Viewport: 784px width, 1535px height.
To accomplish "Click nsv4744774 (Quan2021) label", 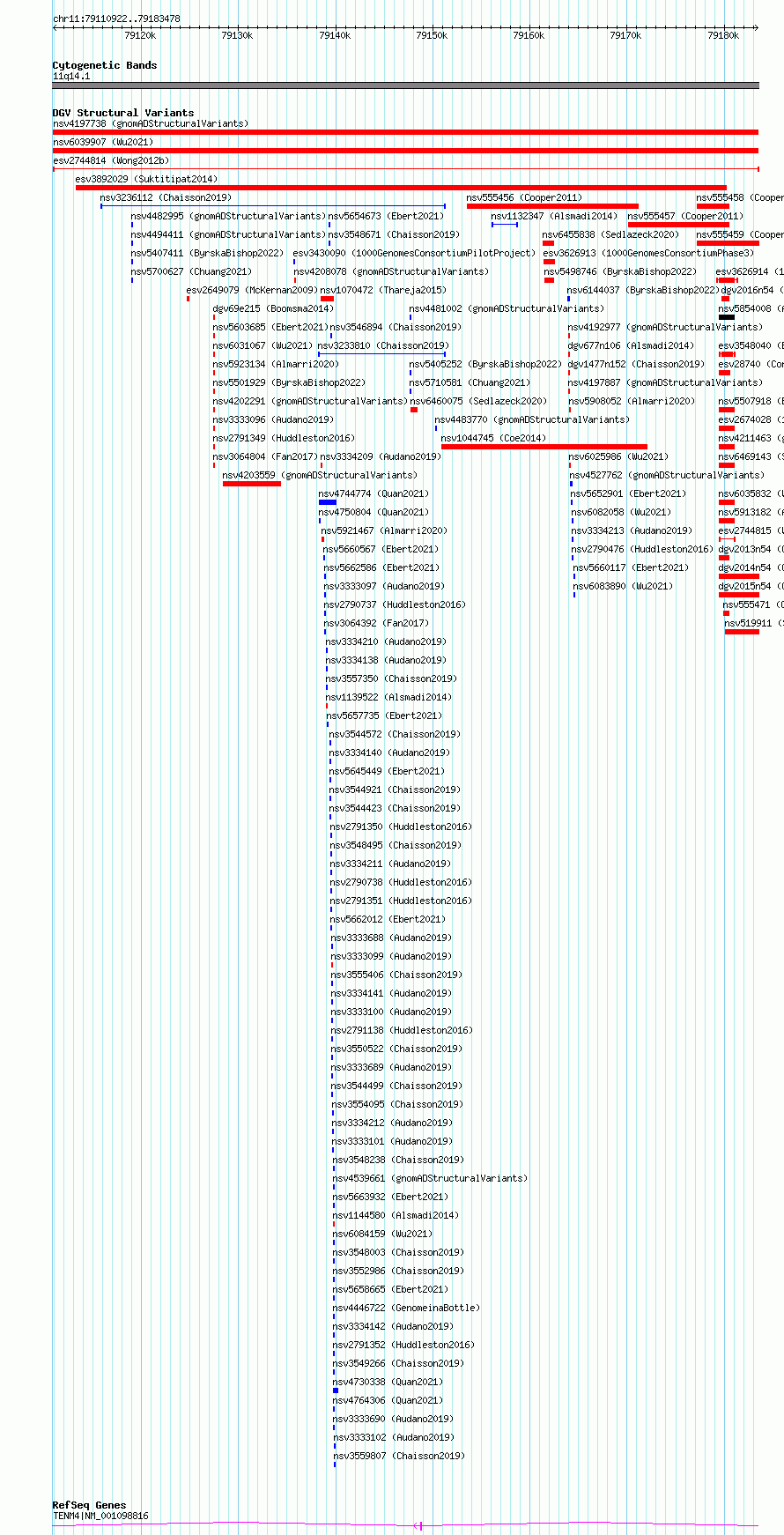I will 374,493.
